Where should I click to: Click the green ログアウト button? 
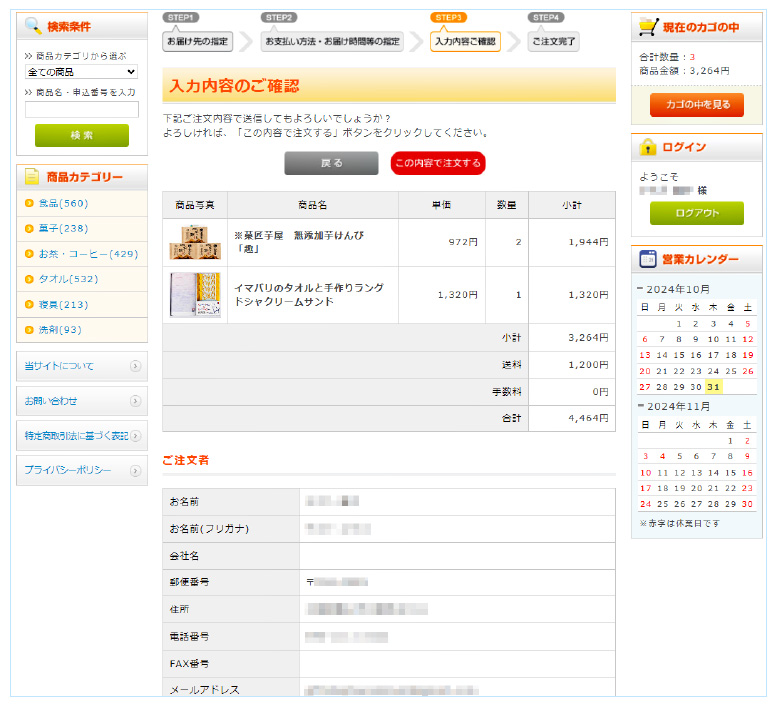coord(696,213)
